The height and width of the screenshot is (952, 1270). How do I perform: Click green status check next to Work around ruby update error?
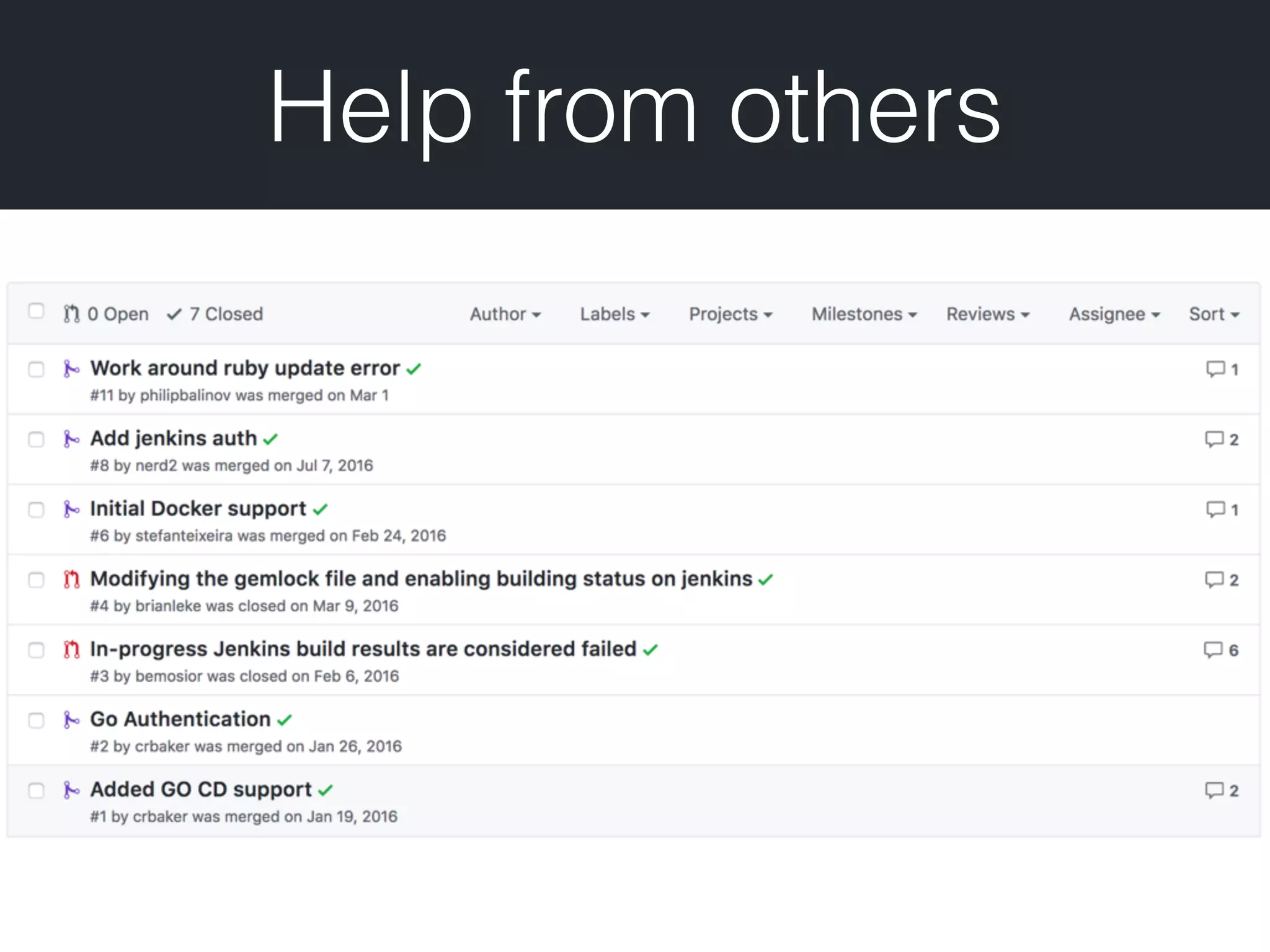click(x=414, y=369)
